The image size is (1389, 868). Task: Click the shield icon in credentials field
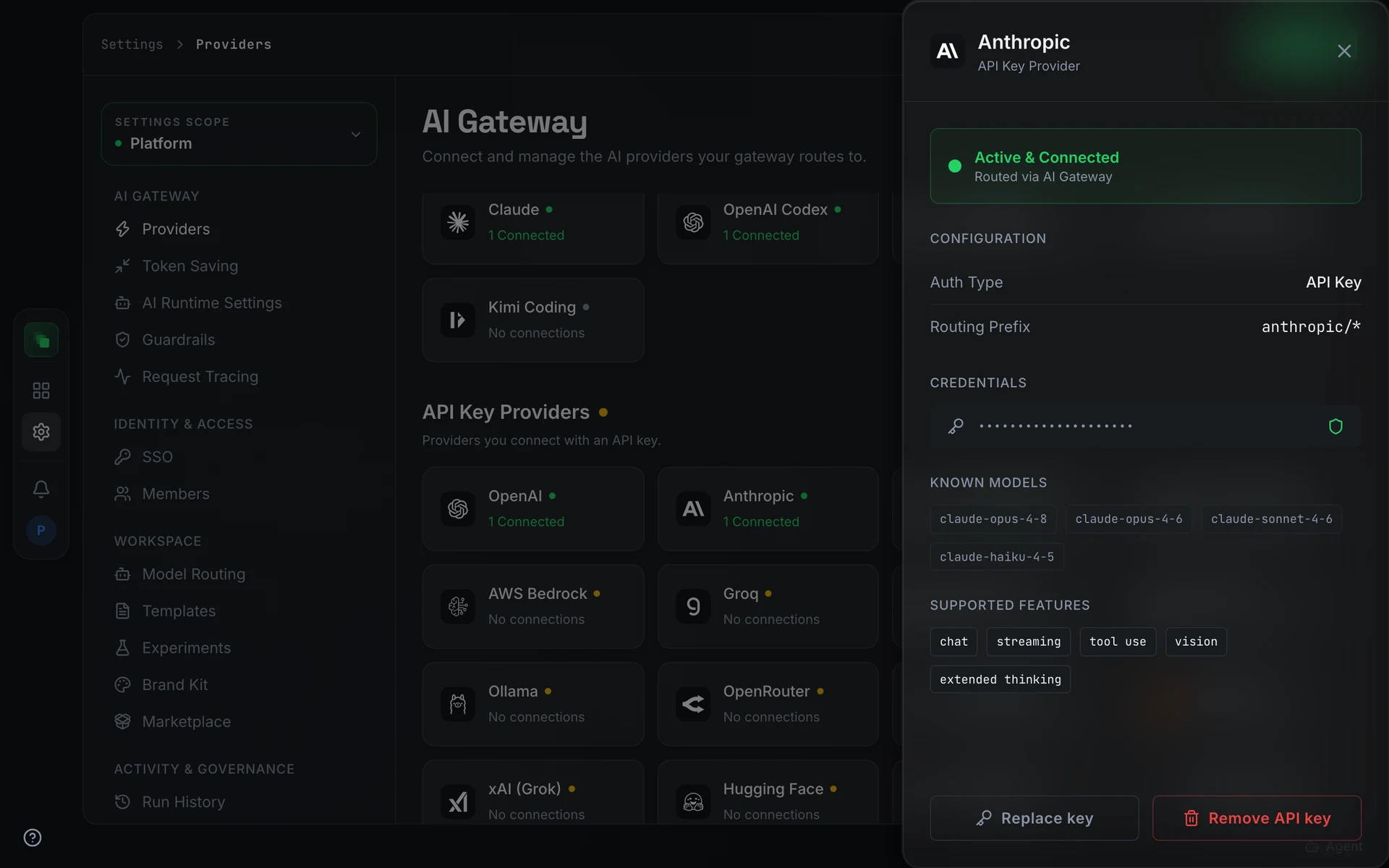1335,427
